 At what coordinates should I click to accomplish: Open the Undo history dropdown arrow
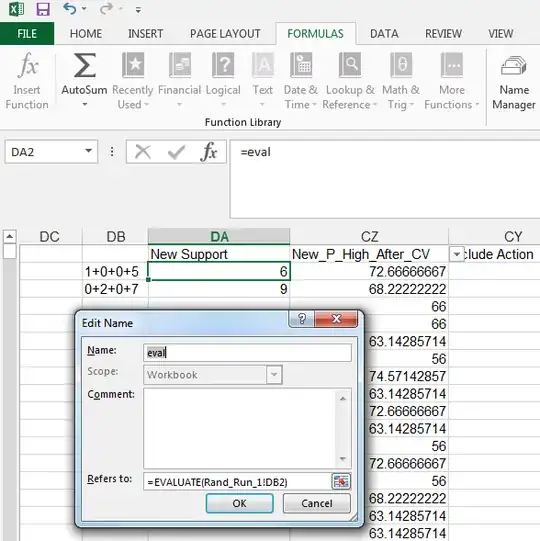point(85,9)
